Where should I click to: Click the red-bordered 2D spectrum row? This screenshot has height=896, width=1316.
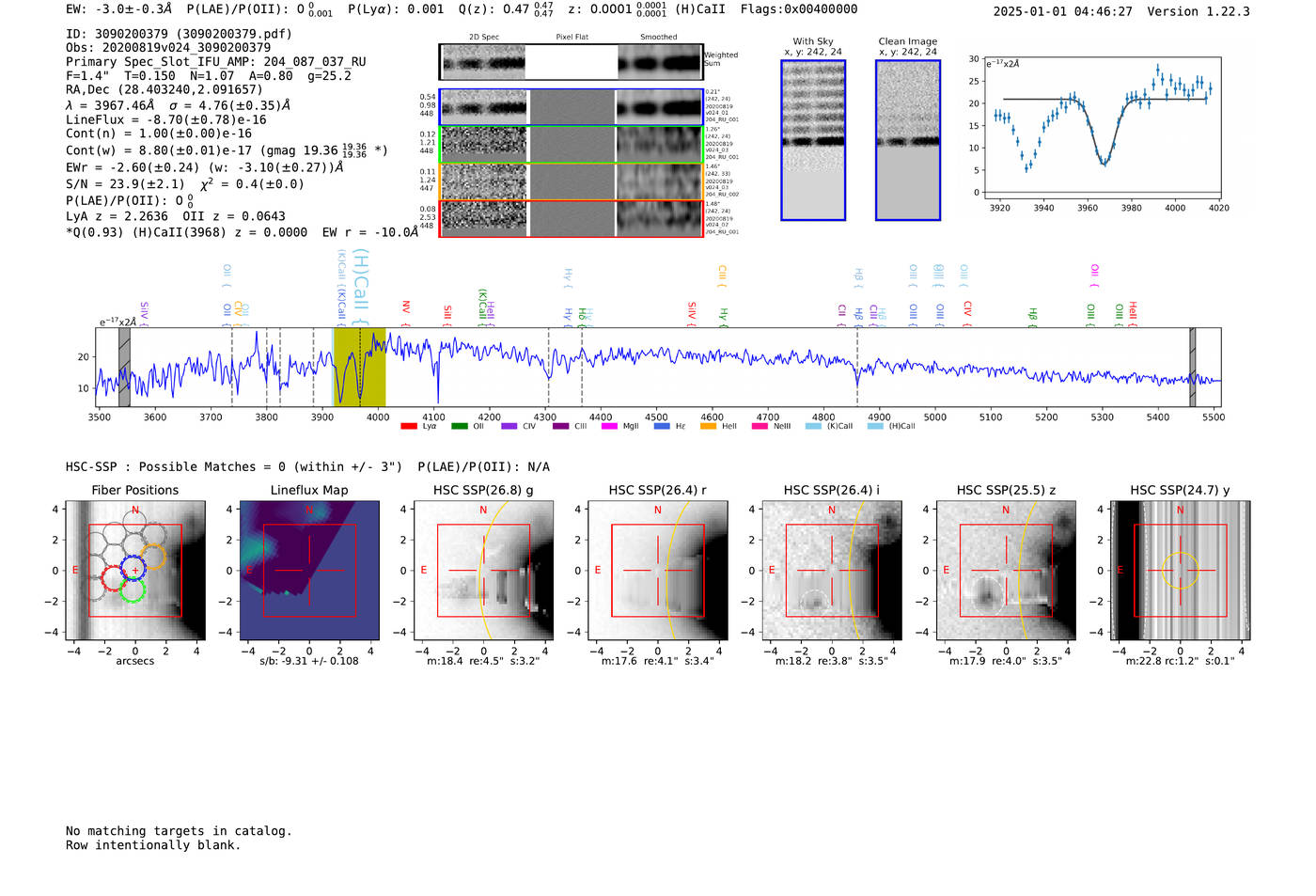pyautogui.click(x=572, y=218)
